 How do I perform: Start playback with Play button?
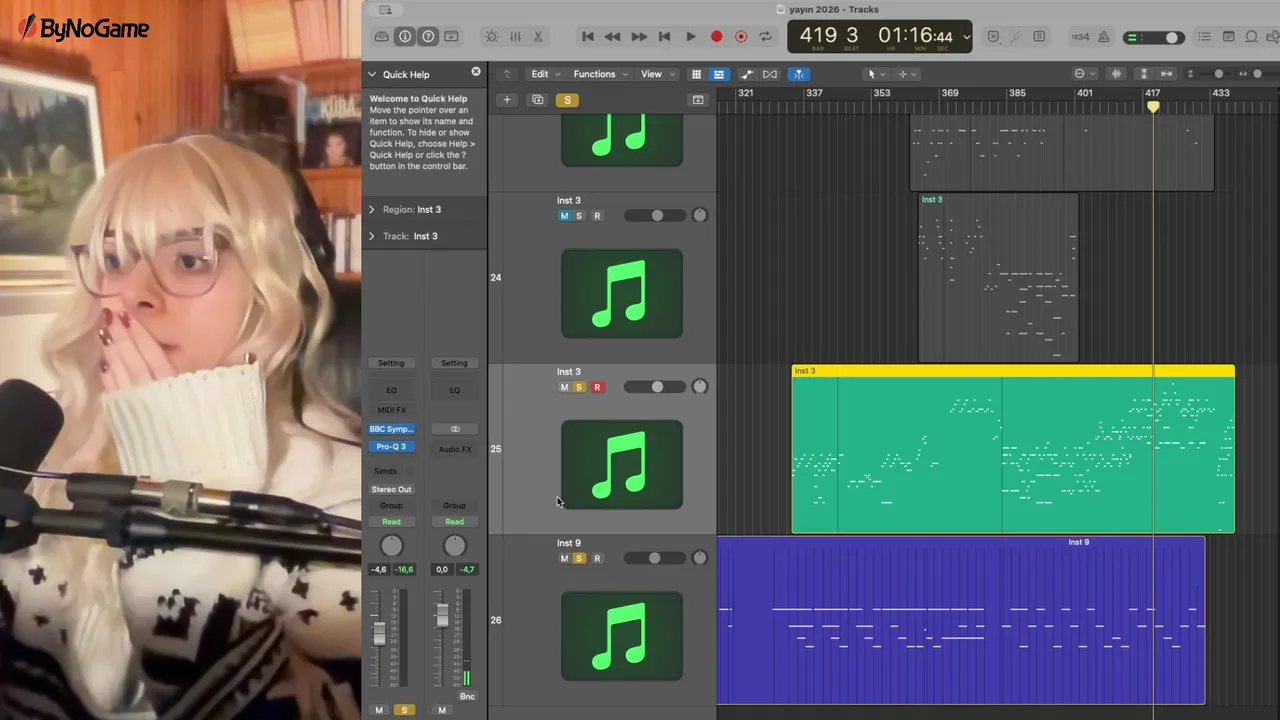pos(690,37)
